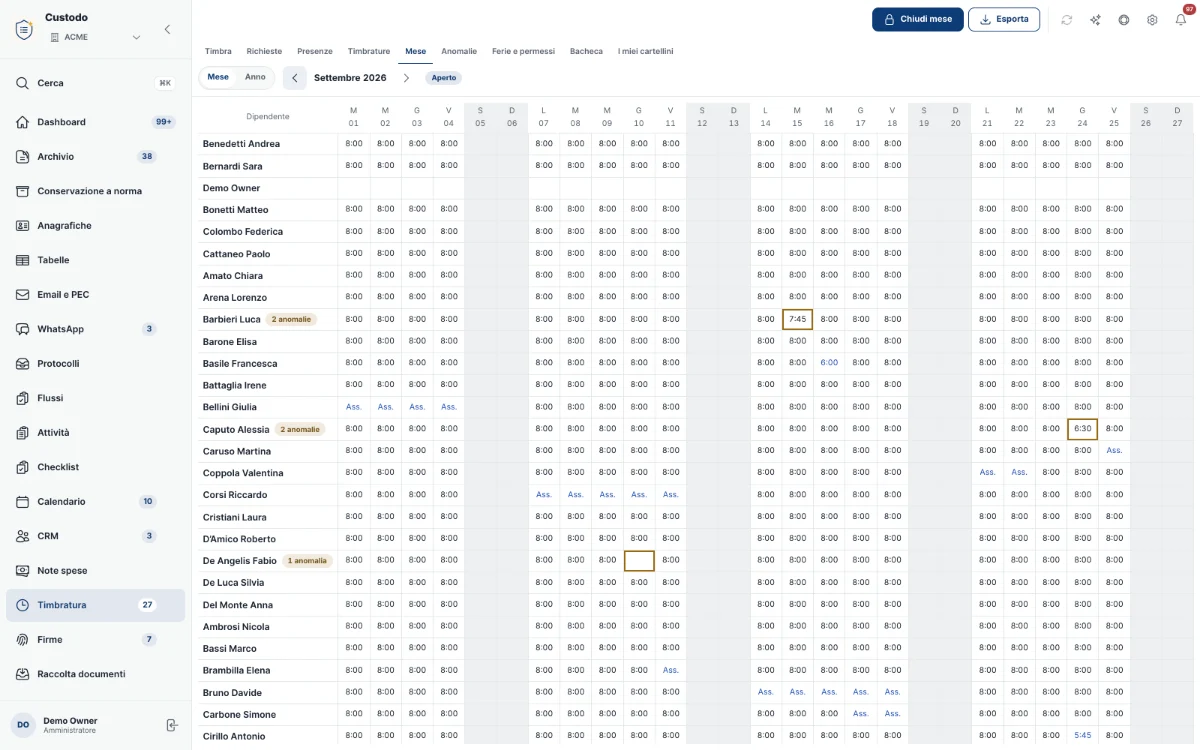Switch to the Anomalie tab
The width and height of the screenshot is (1200, 750).
pos(459,51)
